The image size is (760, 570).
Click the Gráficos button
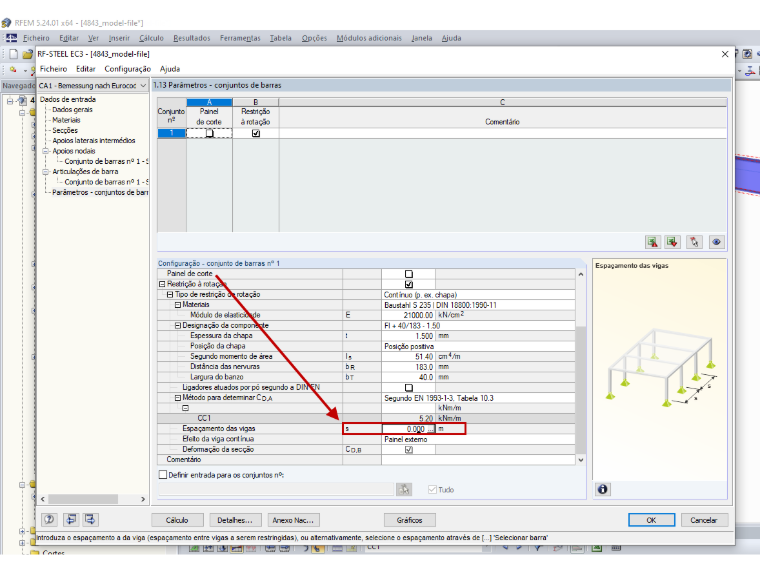[x=410, y=520]
